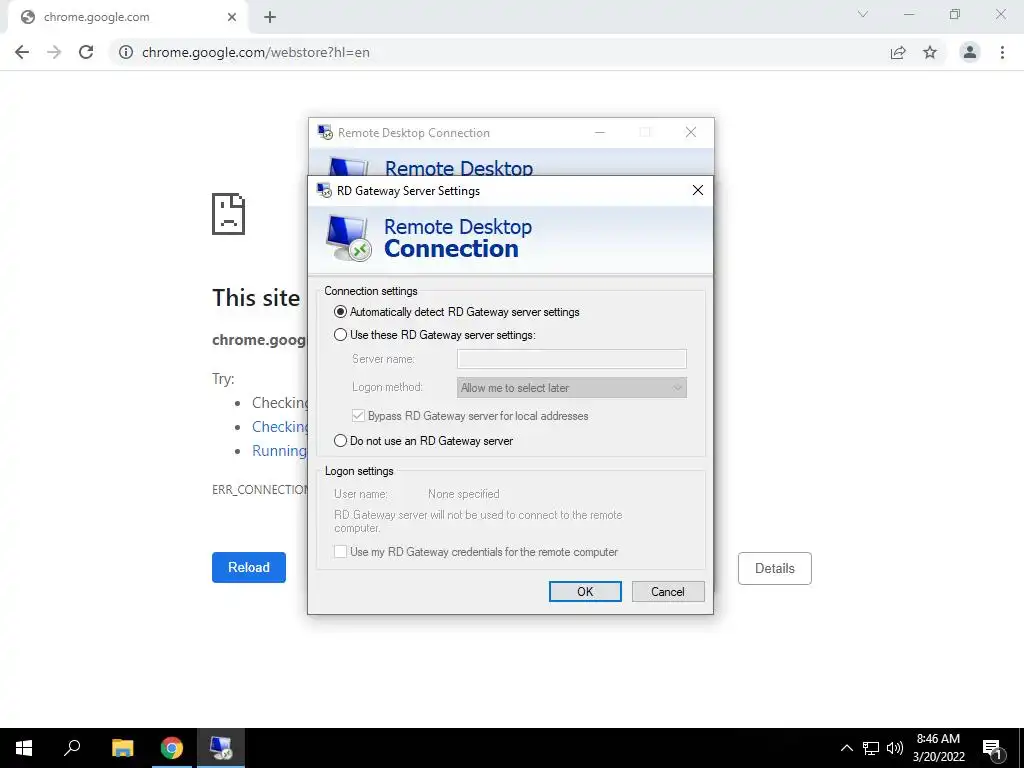Minimize the Remote Desktop Connection window
The image size is (1024, 768).
600,133
